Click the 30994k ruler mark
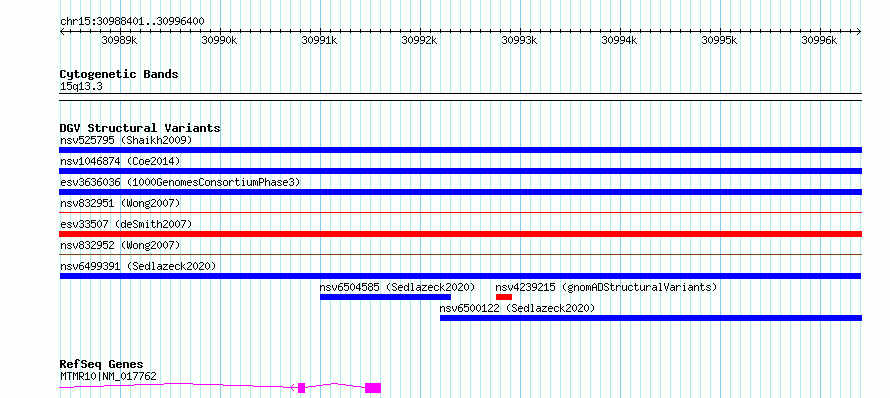 click(620, 40)
